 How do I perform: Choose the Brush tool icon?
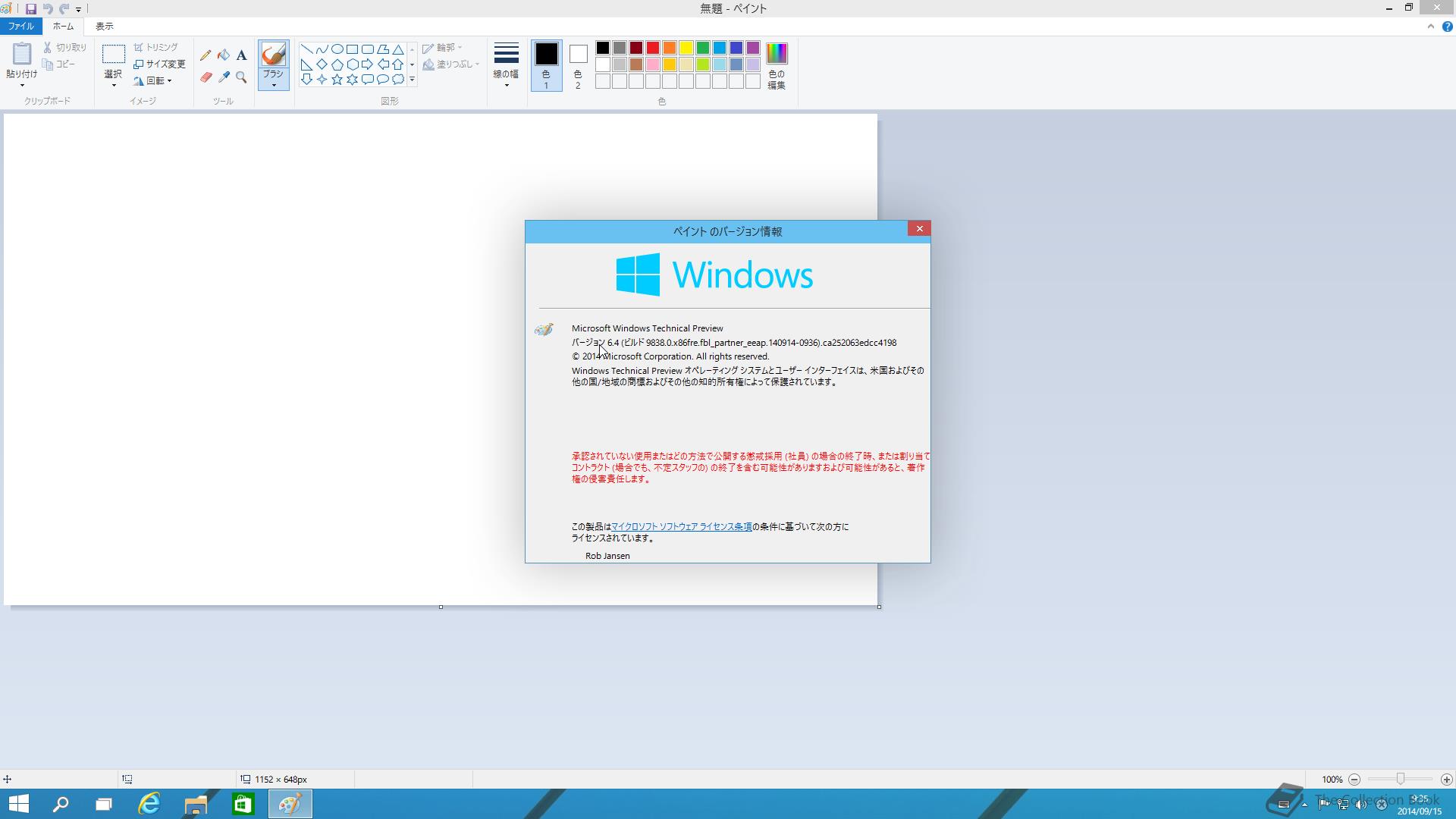tap(273, 54)
